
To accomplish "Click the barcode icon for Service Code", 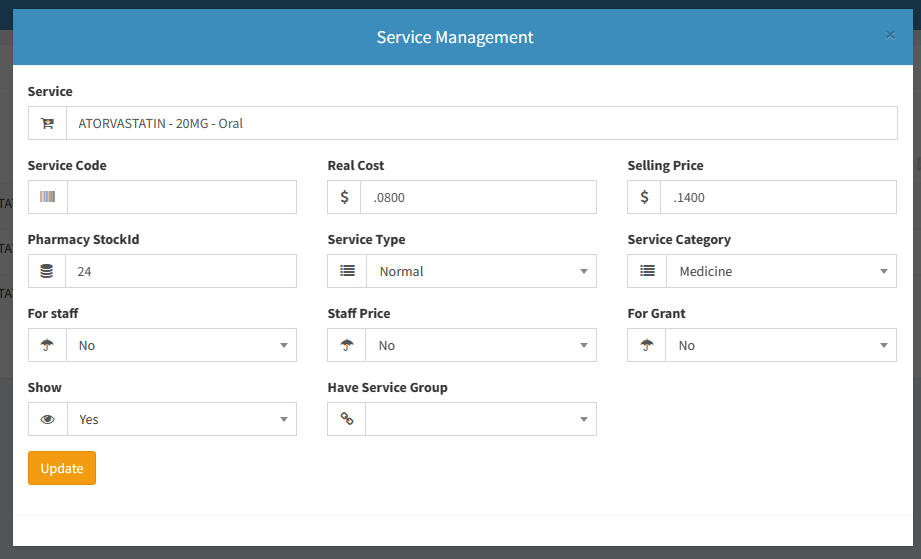I will coord(48,198).
